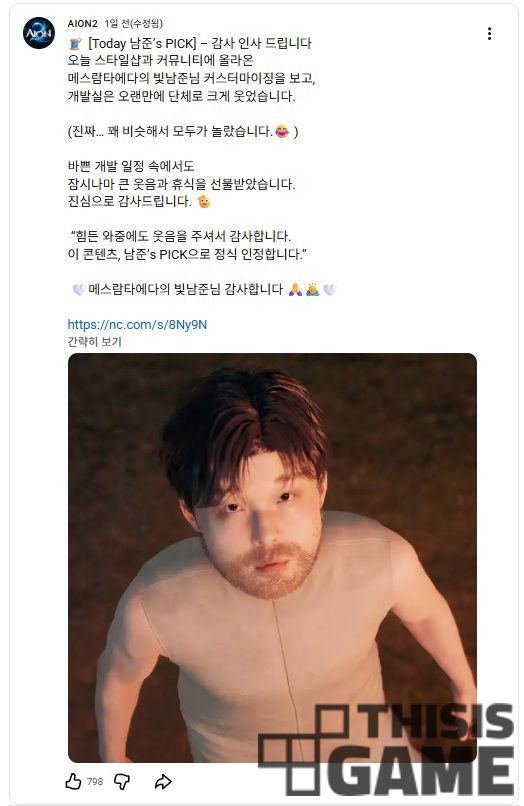Follow the nc.com/s/8Ny9N link
The height and width of the screenshot is (806, 524).
(x=137, y=324)
